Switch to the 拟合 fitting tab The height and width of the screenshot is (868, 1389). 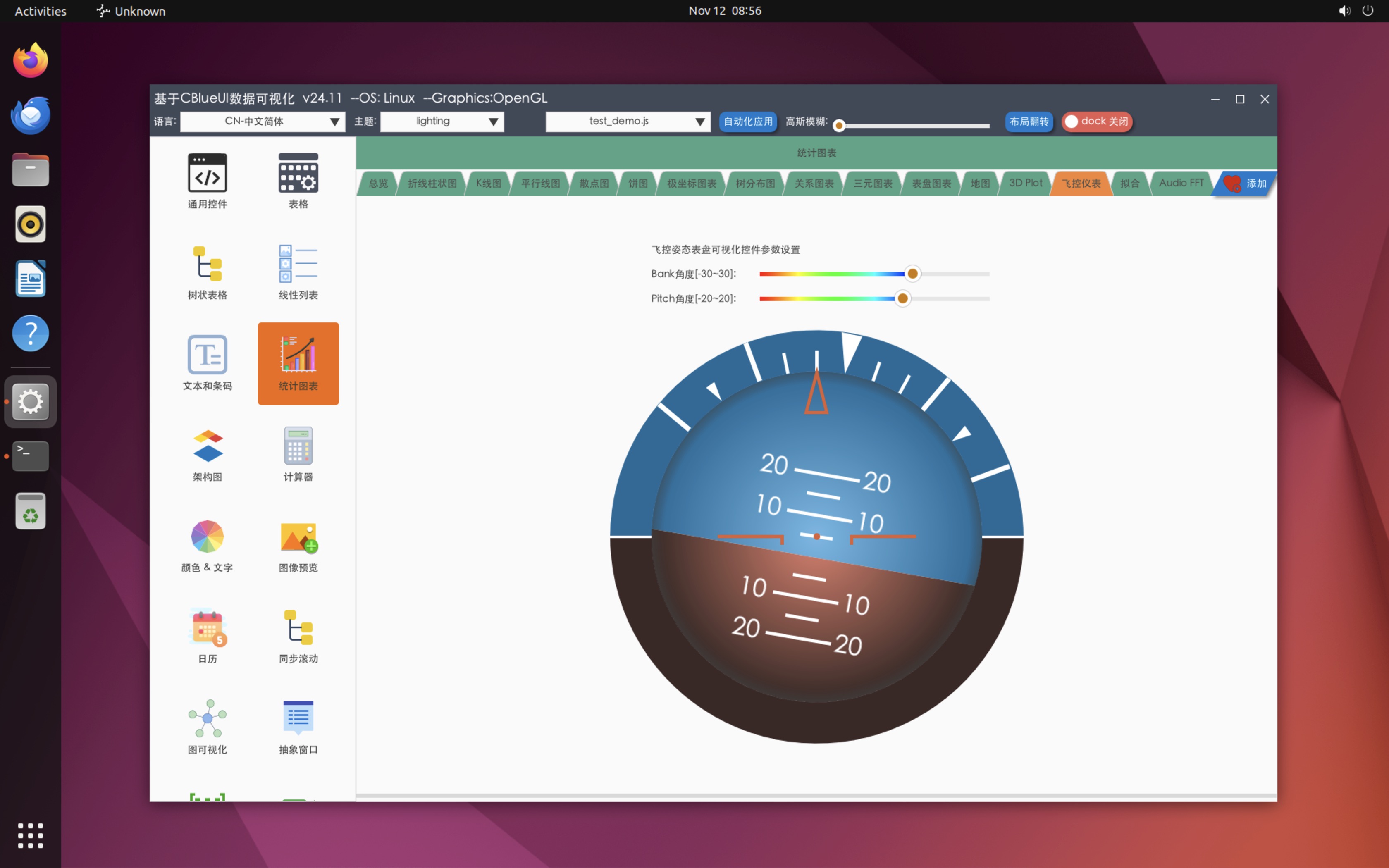(x=1130, y=183)
